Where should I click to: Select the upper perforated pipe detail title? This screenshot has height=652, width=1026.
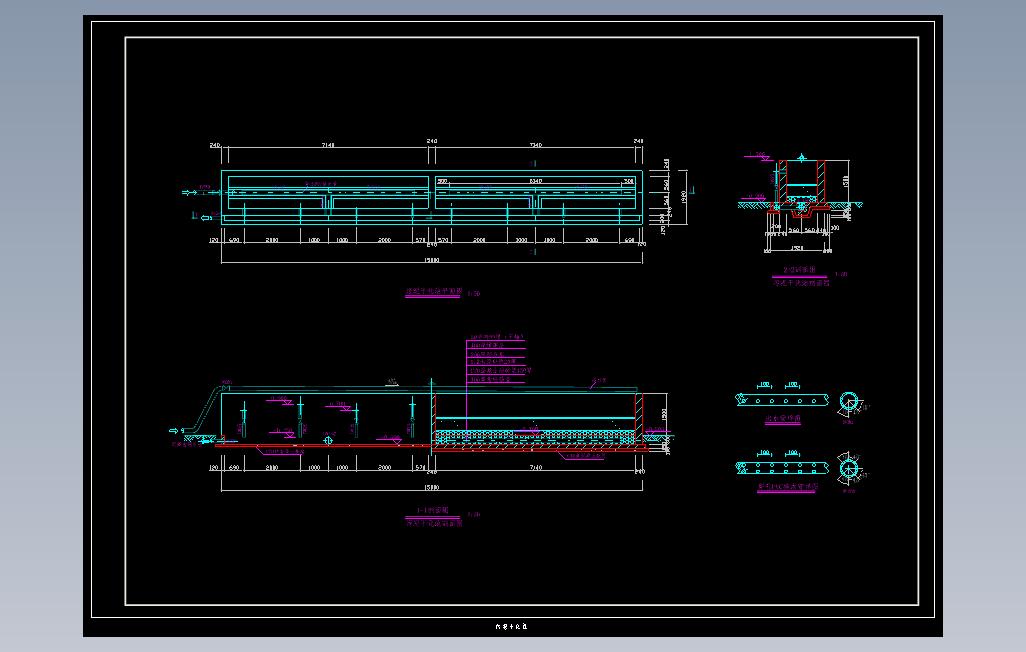click(x=783, y=418)
